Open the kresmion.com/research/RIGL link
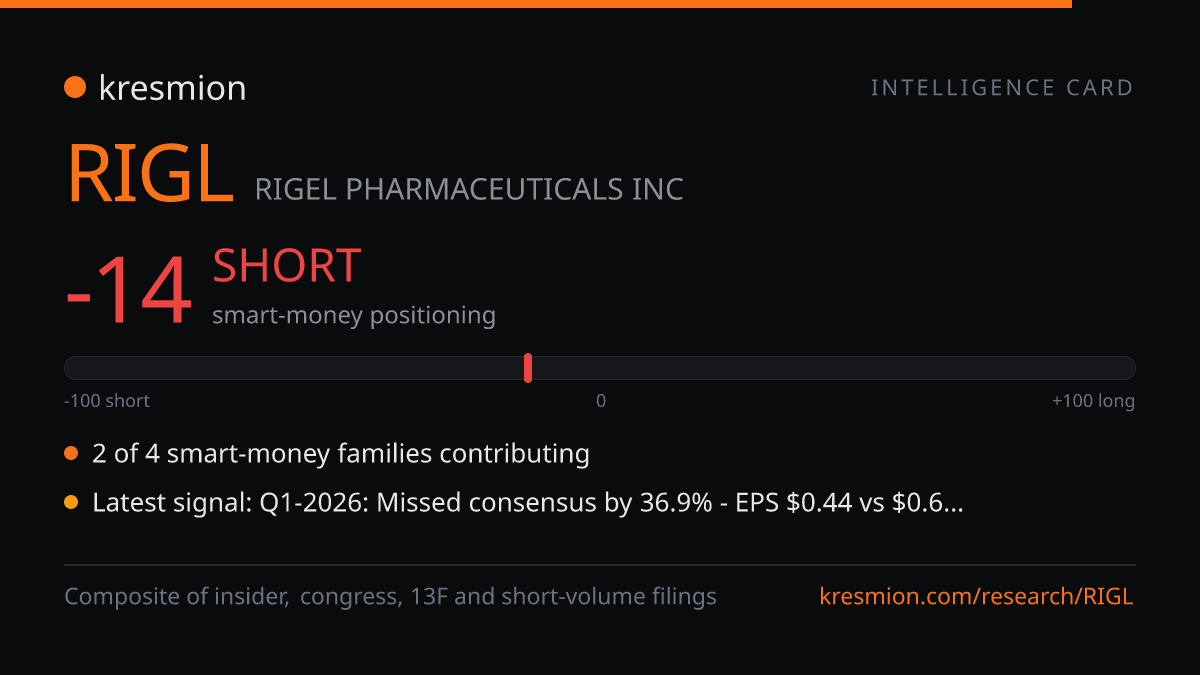Screen dimensions: 1200x675 coord(977,597)
